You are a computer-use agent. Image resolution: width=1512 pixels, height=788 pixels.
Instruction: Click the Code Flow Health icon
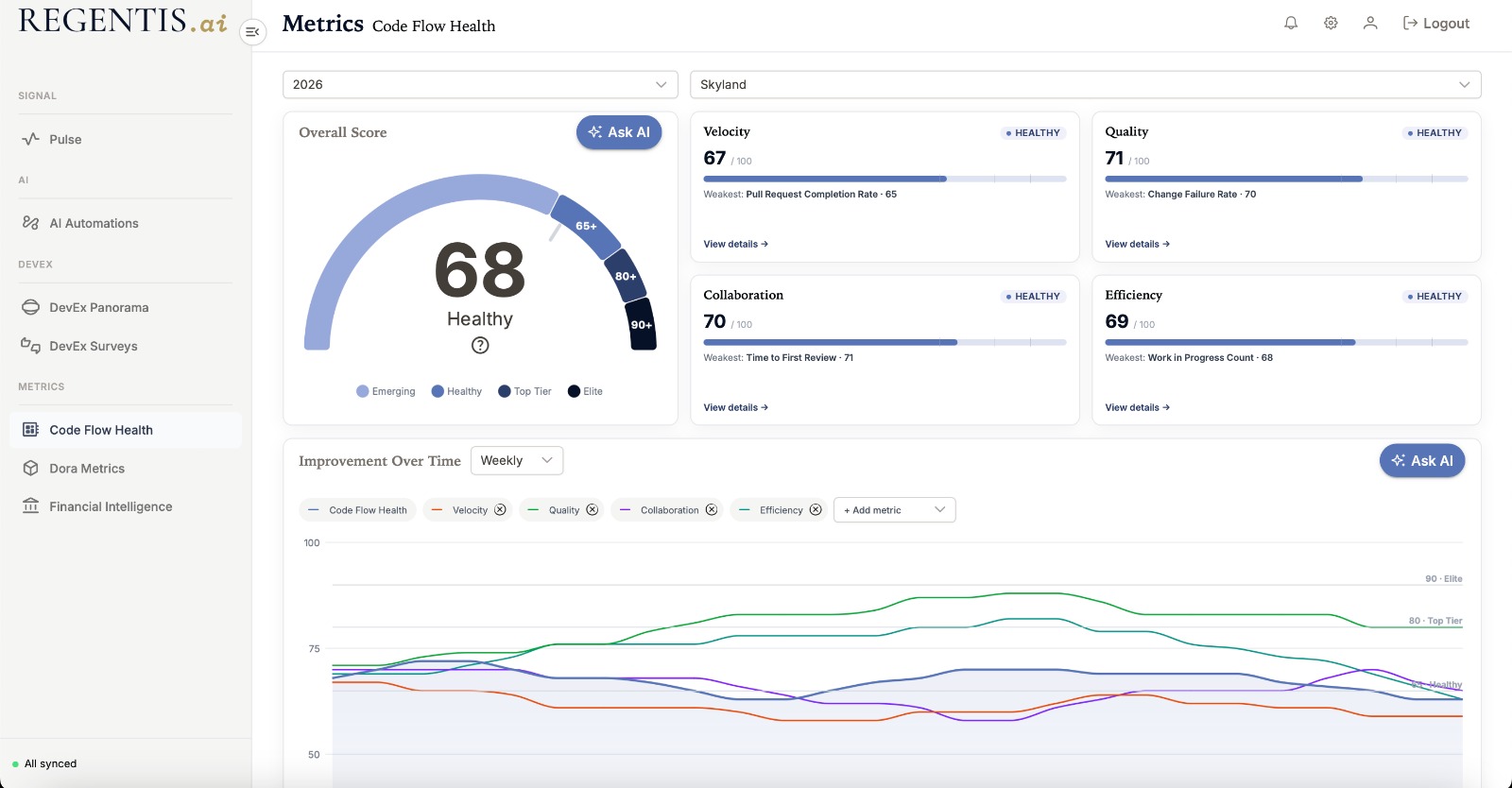(30, 430)
